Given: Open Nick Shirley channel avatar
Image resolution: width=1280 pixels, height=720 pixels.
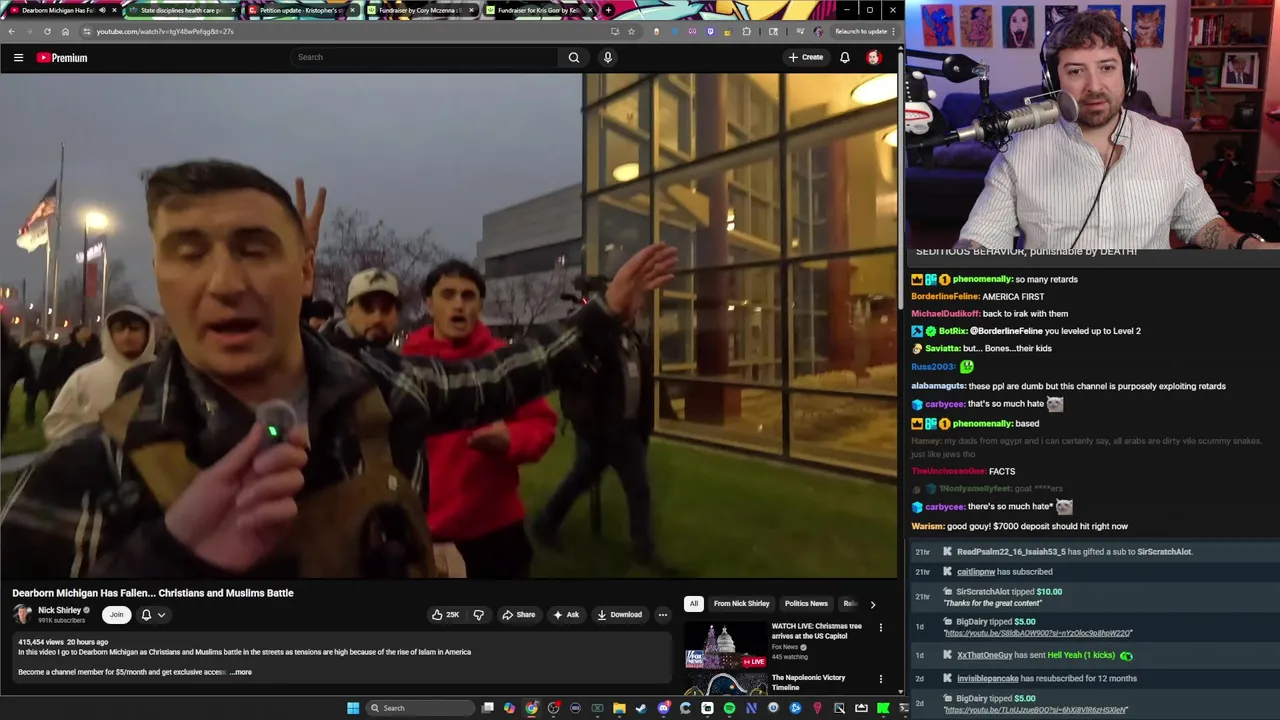Looking at the screenshot, I should click(22, 614).
